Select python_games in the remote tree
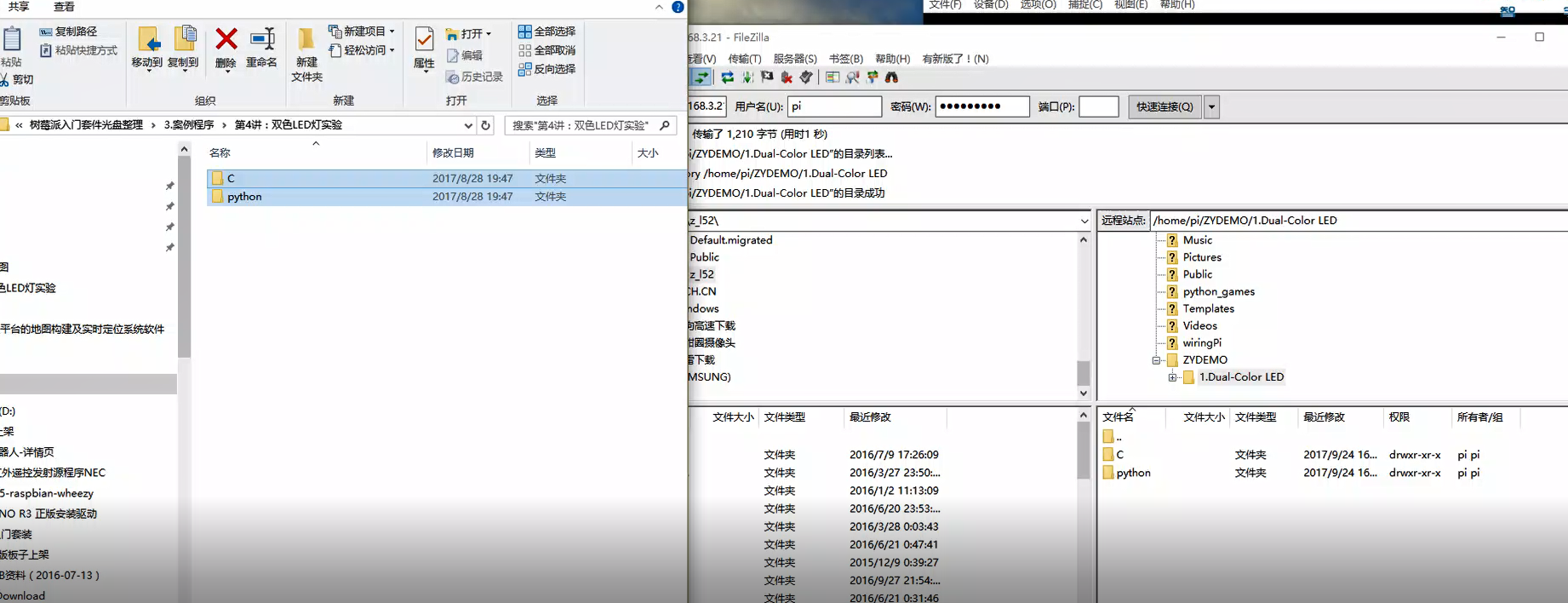 click(1218, 292)
